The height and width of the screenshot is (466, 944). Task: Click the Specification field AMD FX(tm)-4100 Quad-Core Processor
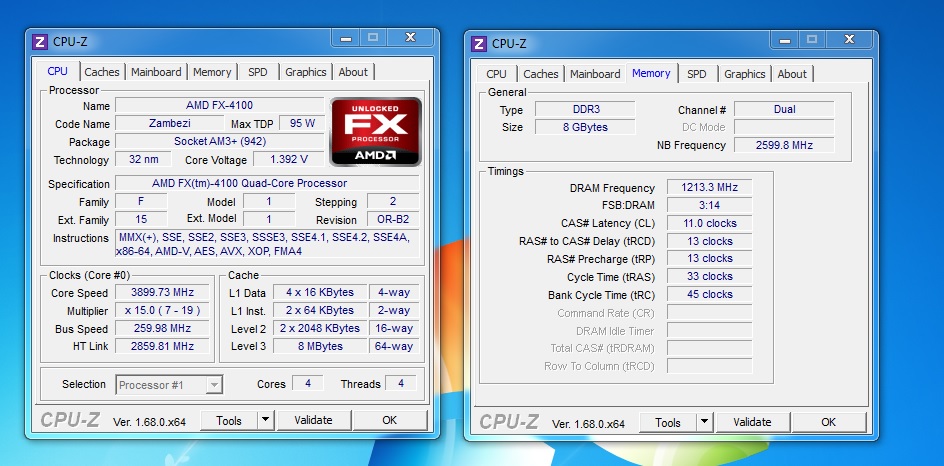pyautogui.click(x=267, y=183)
